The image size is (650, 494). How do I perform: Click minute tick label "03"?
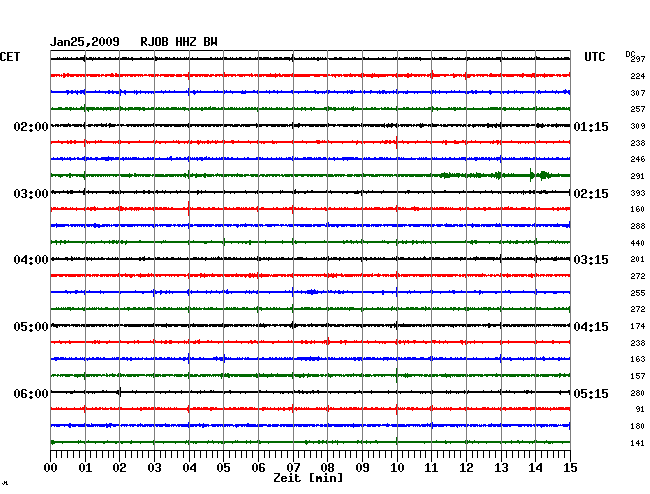pos(154,468)
